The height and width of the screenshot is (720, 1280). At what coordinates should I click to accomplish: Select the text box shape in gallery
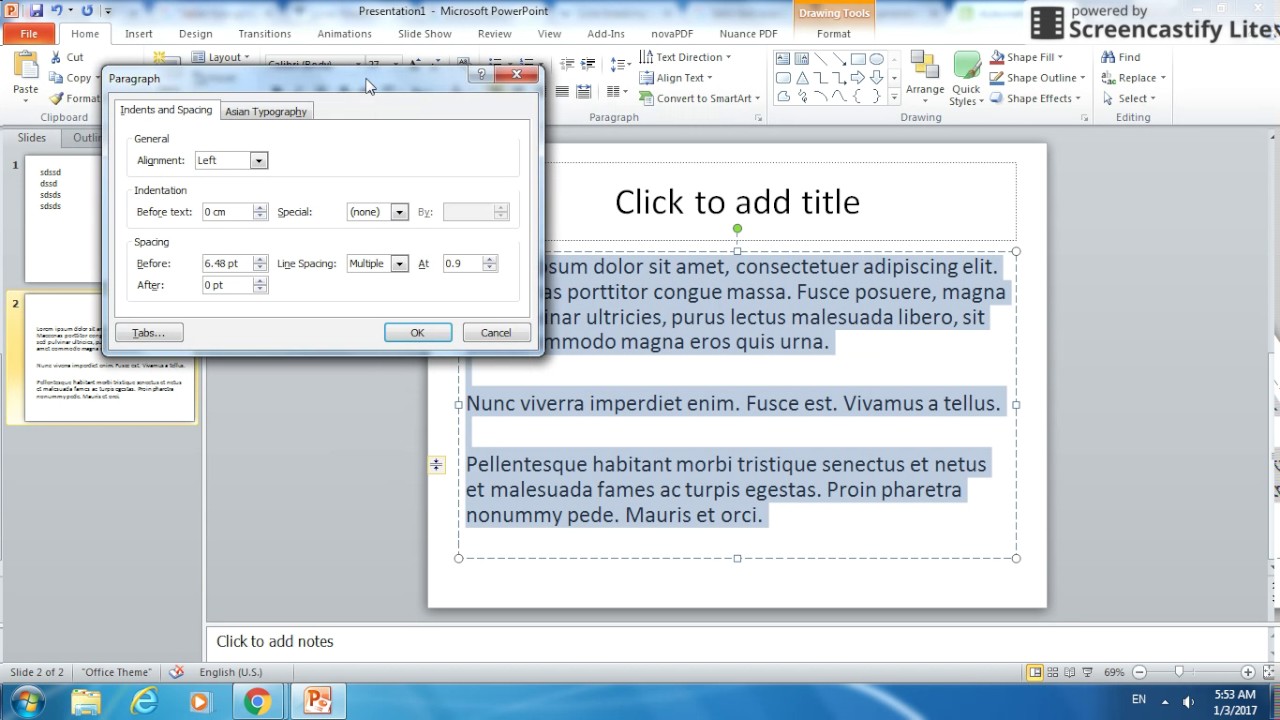[x=784, y=59]
